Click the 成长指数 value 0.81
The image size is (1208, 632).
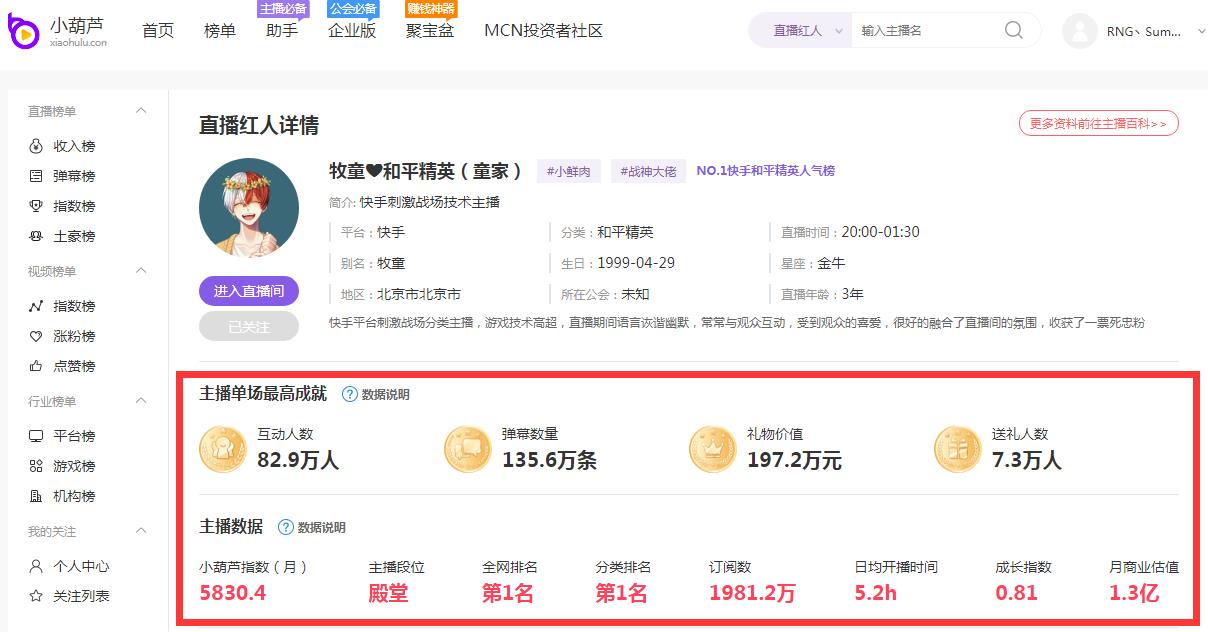click(x=1017, y=593)
